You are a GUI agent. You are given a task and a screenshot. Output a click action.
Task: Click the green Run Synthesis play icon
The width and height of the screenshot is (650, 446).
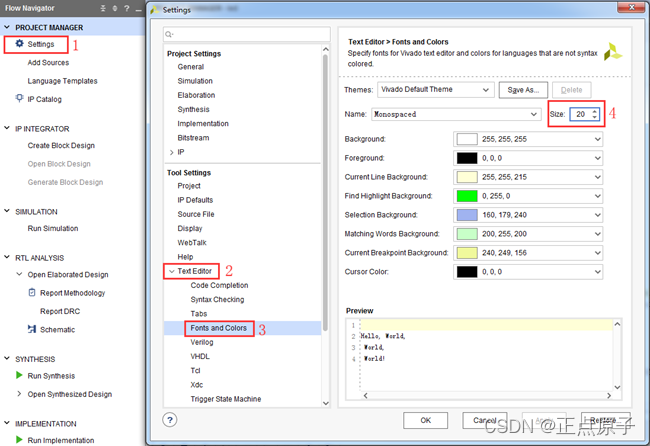click(x=19, y=375)
